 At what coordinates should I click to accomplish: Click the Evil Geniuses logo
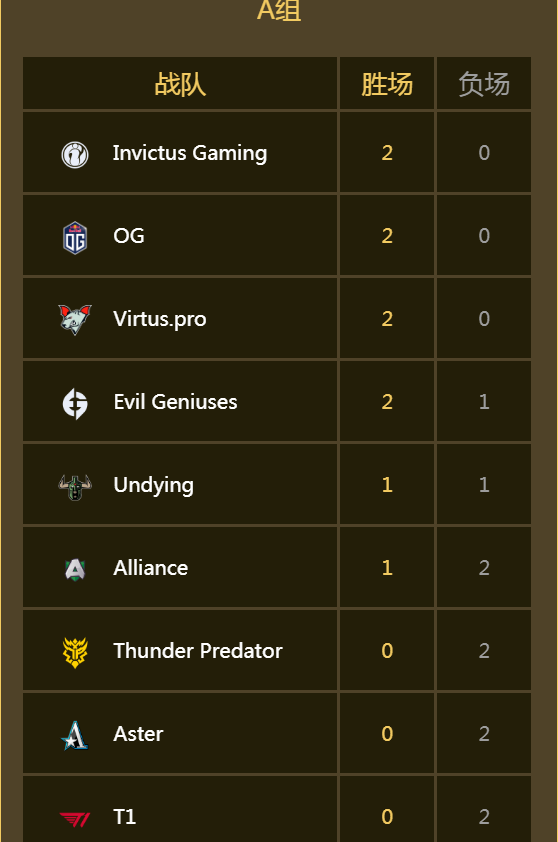click(75, 403)
